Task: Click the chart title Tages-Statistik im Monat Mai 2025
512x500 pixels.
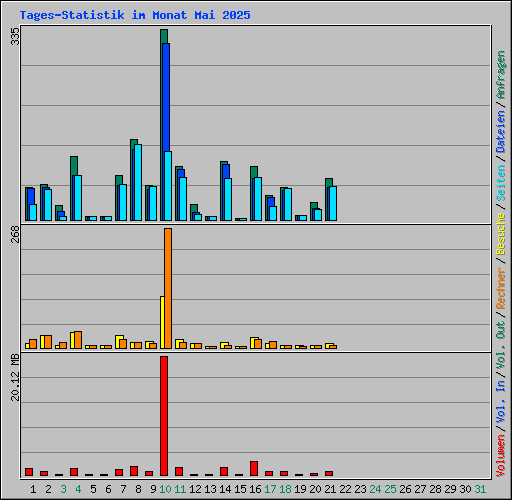Action: [135, 15]
